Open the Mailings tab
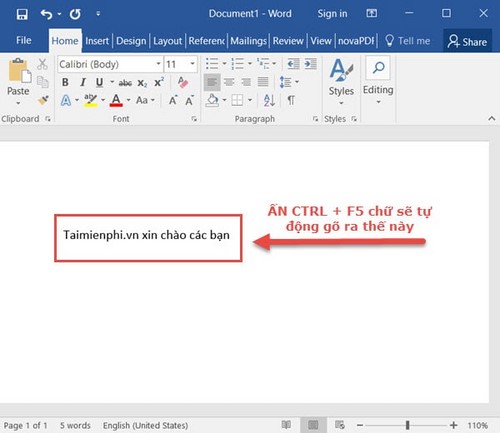 pos(248,41)
